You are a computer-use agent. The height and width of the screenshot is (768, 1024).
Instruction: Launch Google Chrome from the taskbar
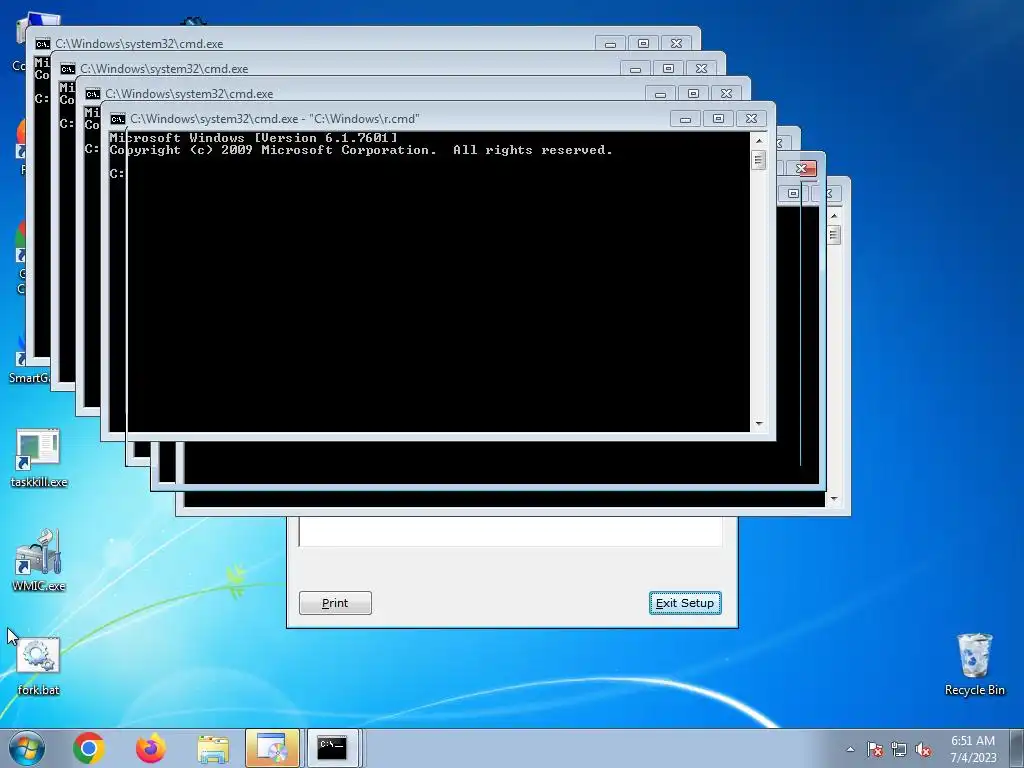[x=89, y=748]
